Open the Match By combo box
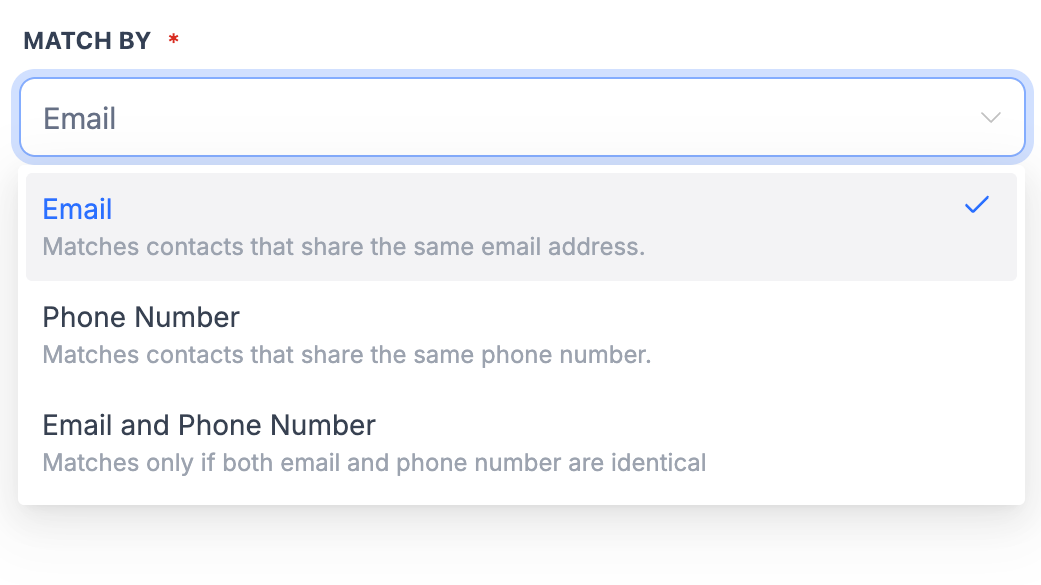This screenshot has width=1041, height=585. click(x=521, y=118)
